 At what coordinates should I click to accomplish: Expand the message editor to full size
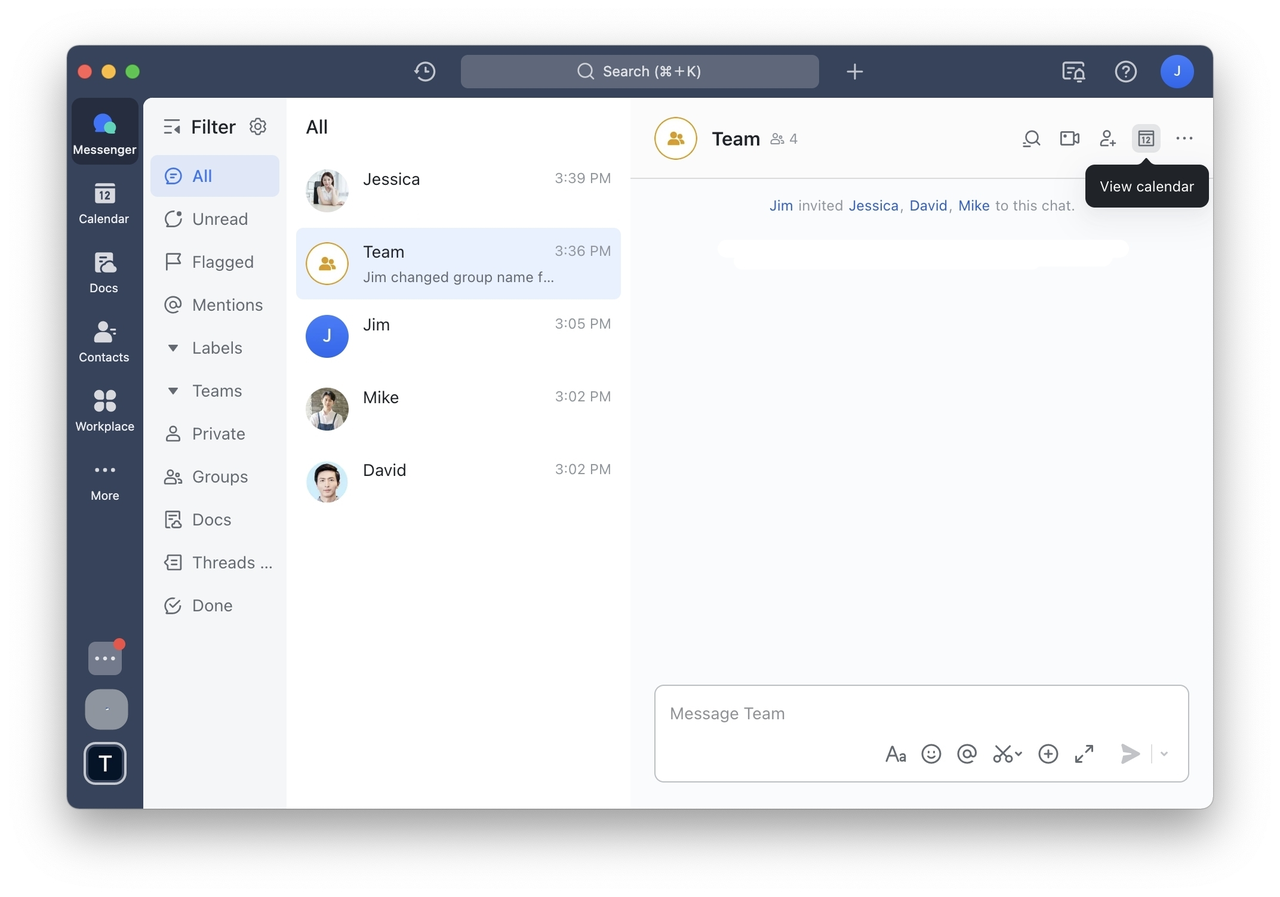point(1084,754)
